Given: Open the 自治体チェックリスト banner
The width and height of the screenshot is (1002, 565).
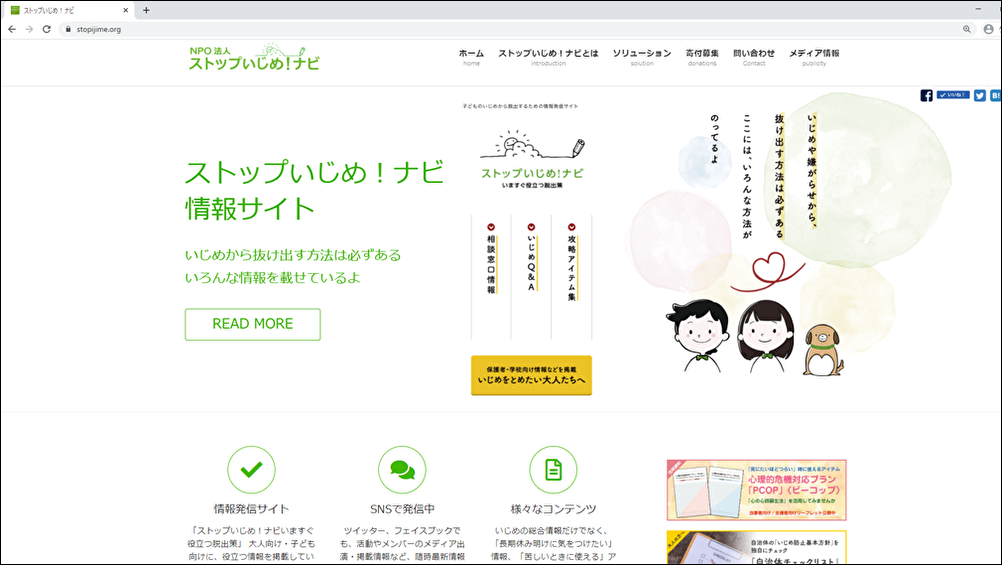Looking at the screenshot, I should (x=757, y=548).
